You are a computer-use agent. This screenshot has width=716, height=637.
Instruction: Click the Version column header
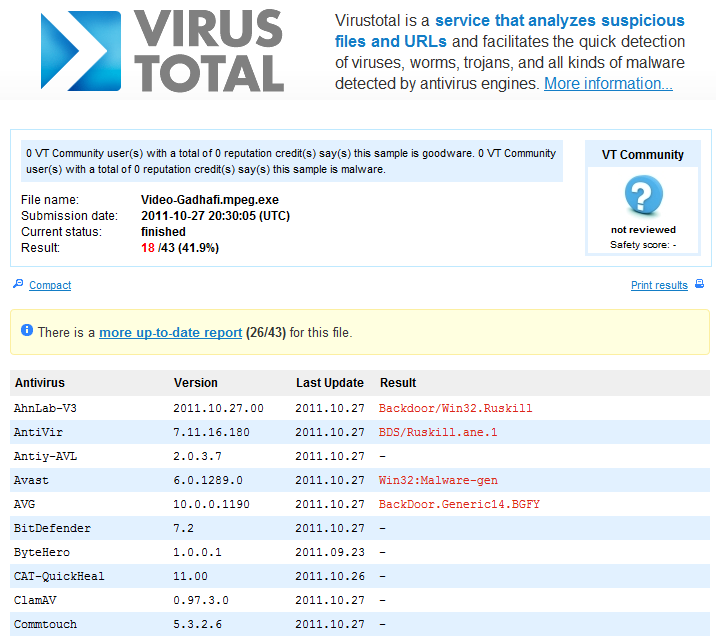pos(195,383)
